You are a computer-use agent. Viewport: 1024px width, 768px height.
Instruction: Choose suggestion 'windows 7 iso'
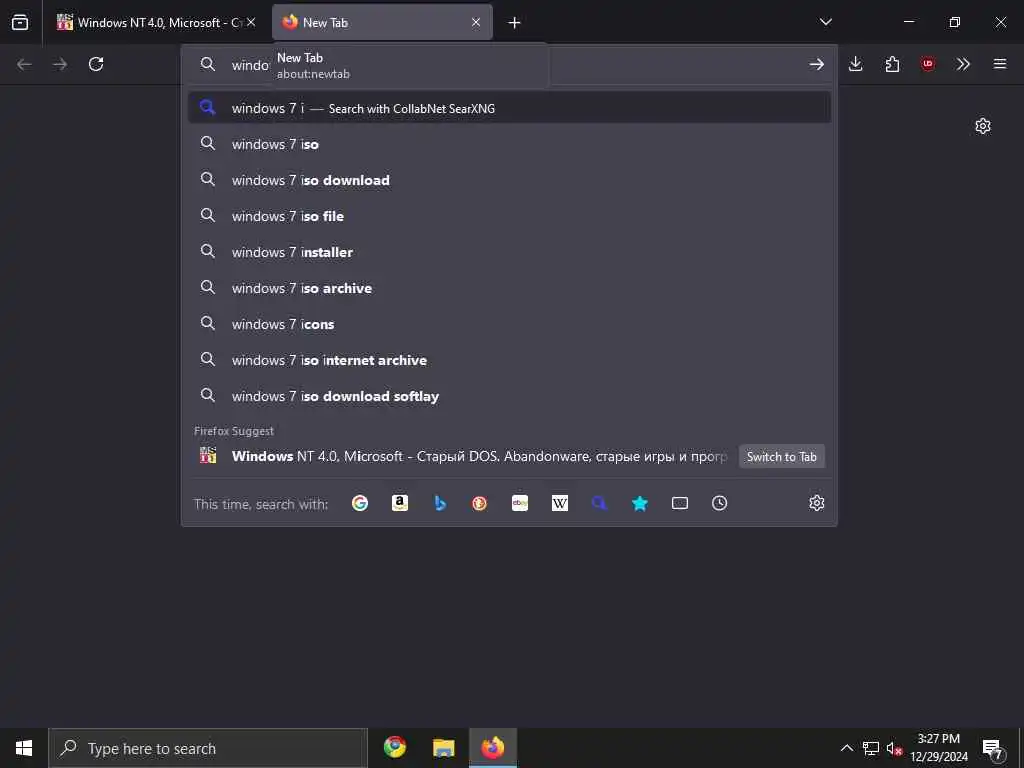[x=509, y=144]
